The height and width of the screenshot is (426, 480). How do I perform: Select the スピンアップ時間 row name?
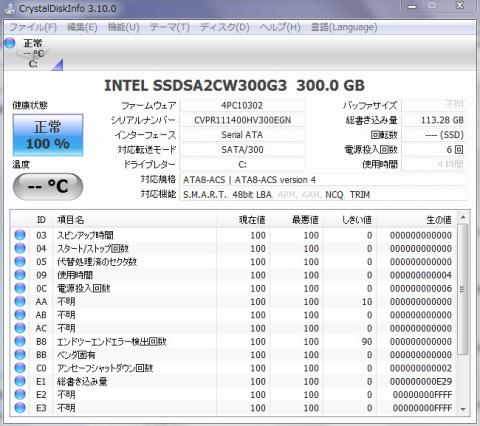point(85,235)
